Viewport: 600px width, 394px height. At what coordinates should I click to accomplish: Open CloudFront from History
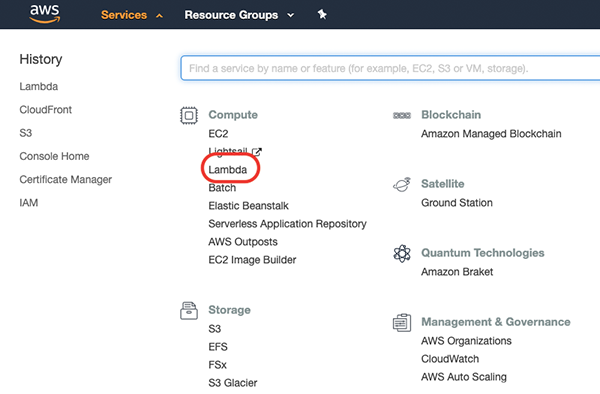(46, 110)
